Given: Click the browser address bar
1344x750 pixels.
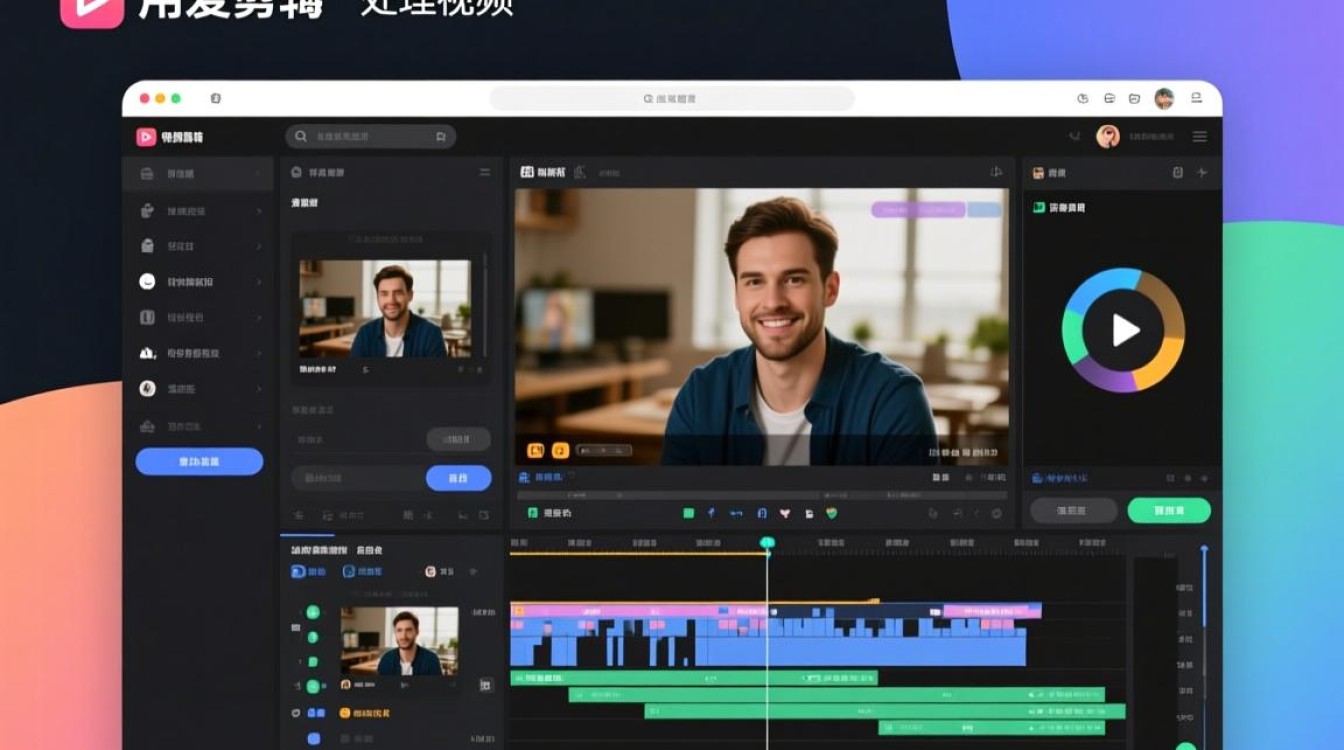Looking at the screenshot, I should point(672,99).
